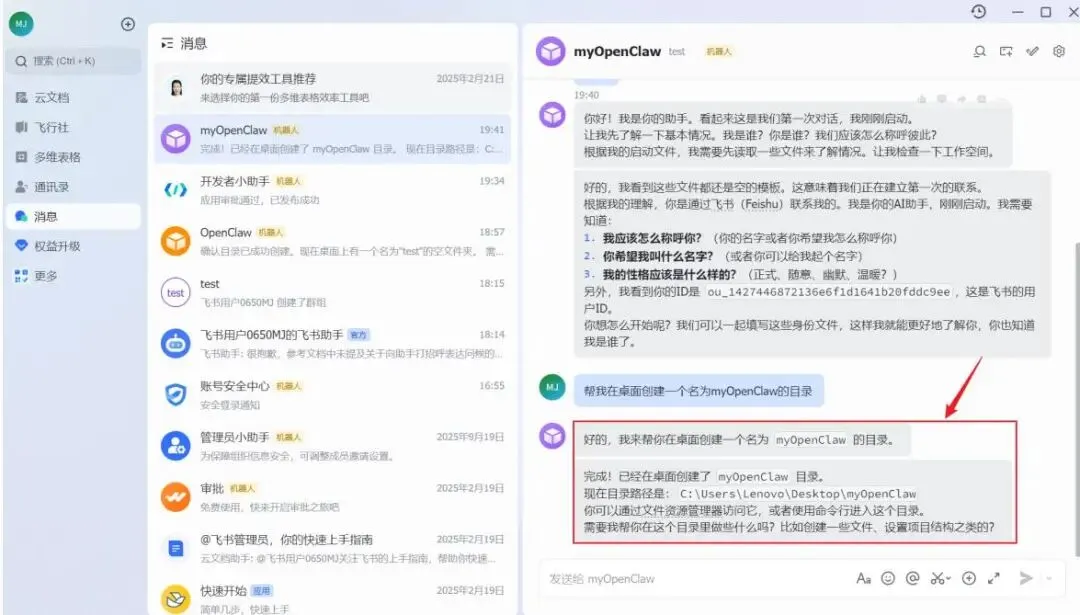Click the 机器人 tag in chat header
Viewport: 1080px width, 615px height.
718,52
